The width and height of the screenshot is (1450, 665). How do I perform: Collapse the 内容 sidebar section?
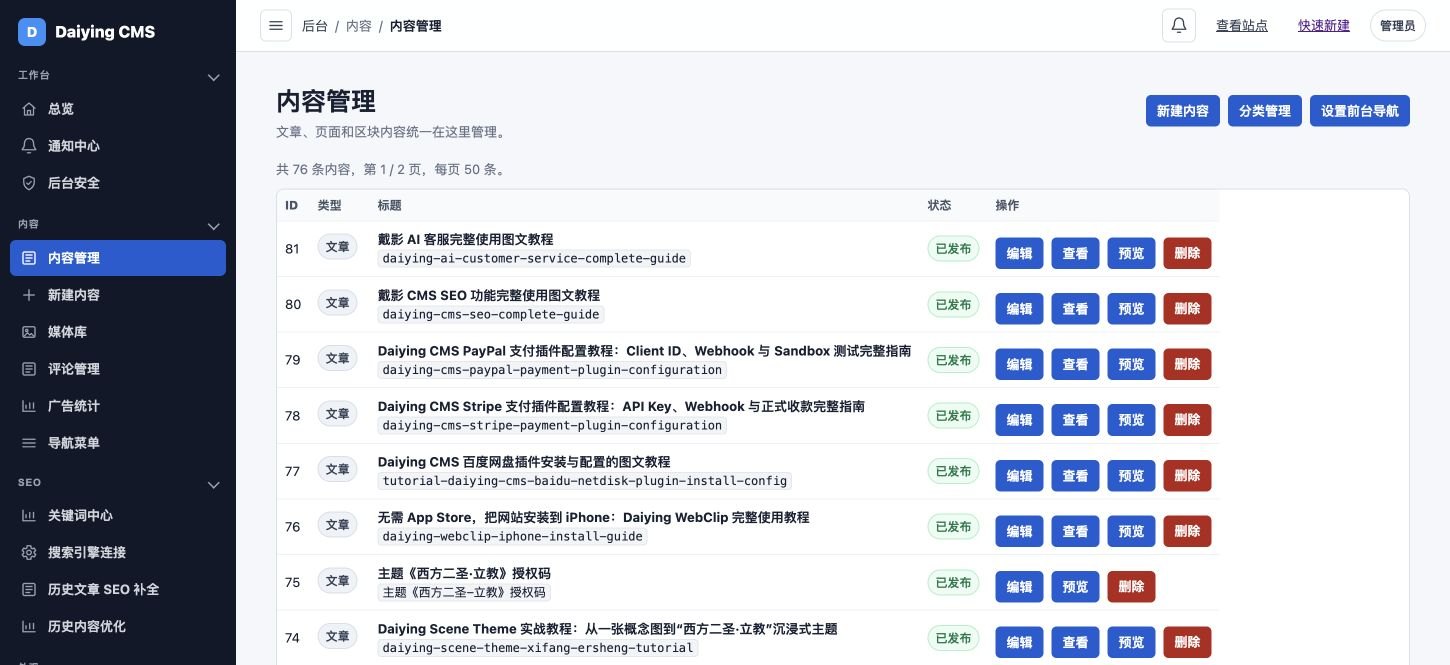(x=213, y=226)
